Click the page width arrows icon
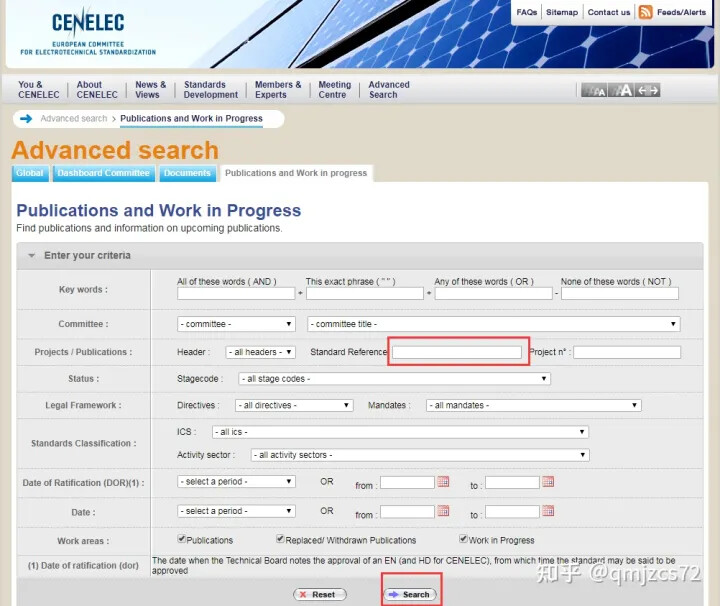 pyautogui.click(x=647, y=90)
